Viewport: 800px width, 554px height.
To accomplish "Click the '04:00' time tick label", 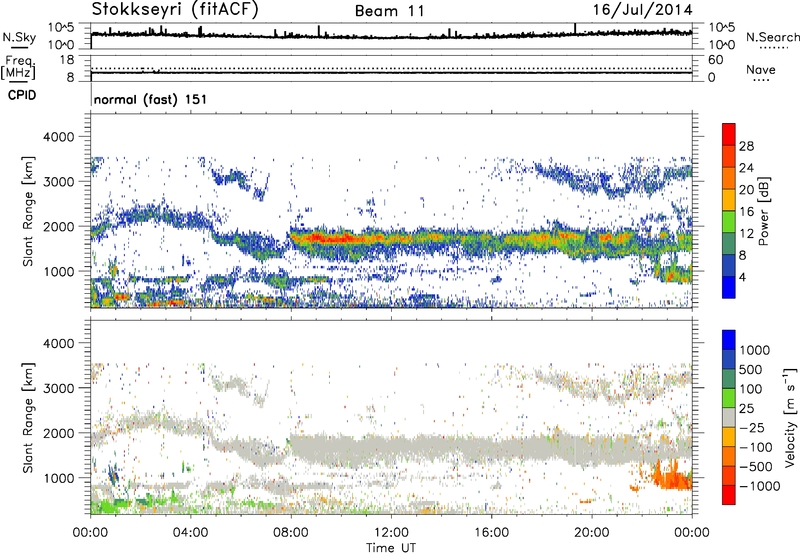I will (190, 533).
